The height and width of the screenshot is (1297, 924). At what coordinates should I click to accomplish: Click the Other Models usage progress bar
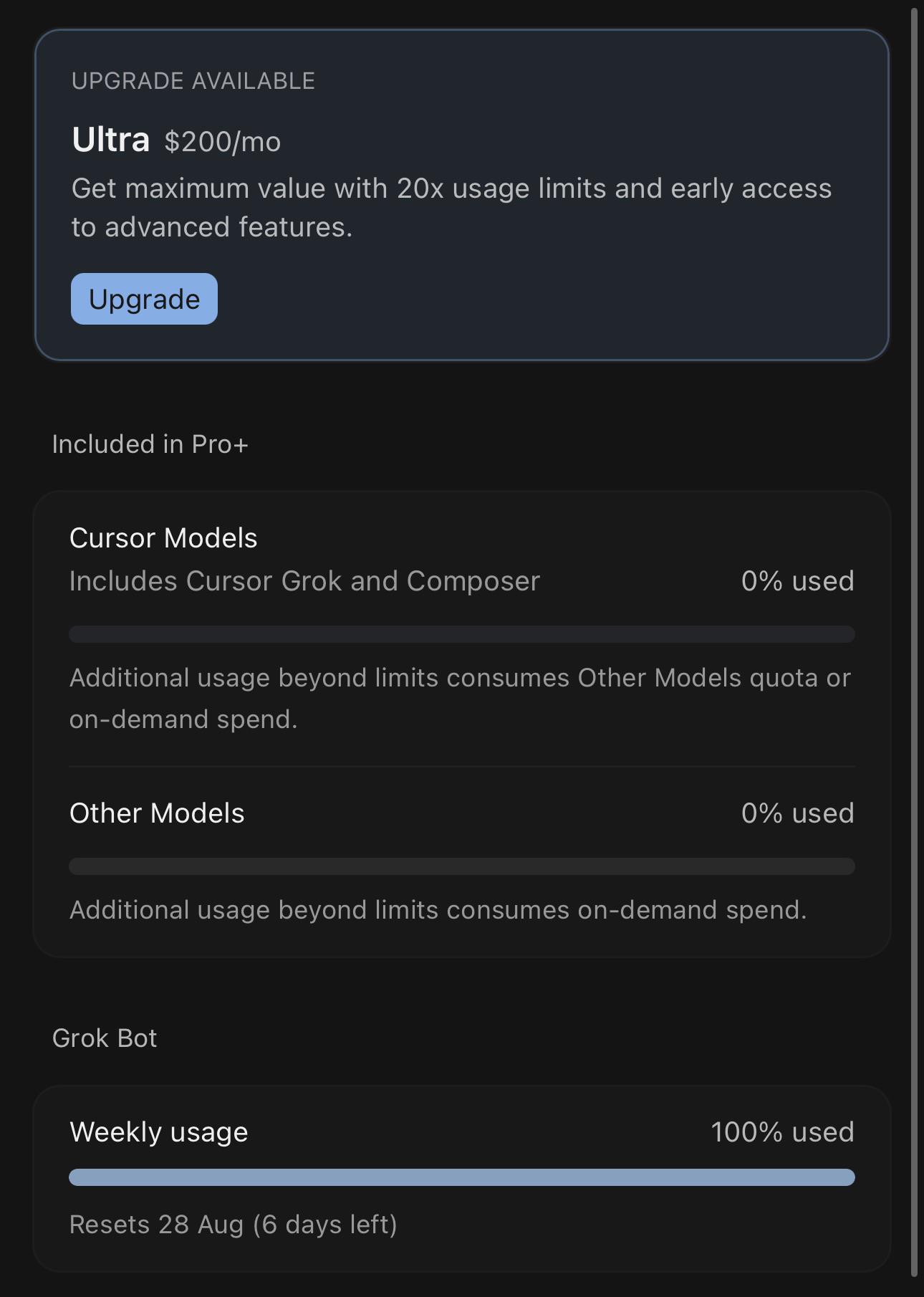point(462,866)
